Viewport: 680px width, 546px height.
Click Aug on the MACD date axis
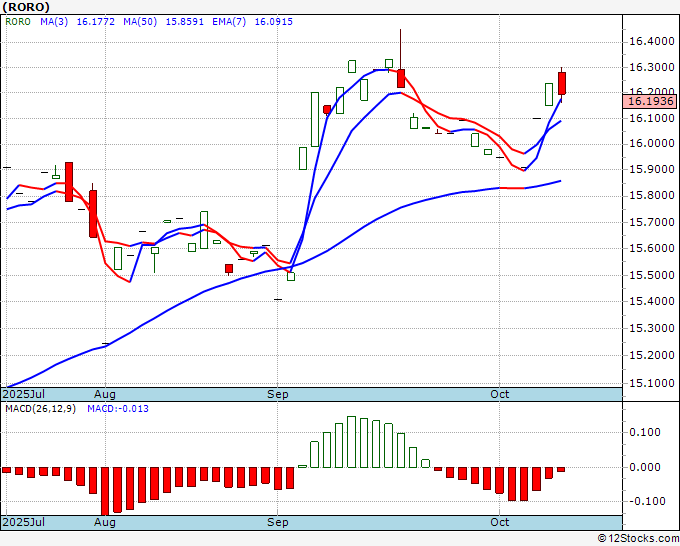pos(105,522)
